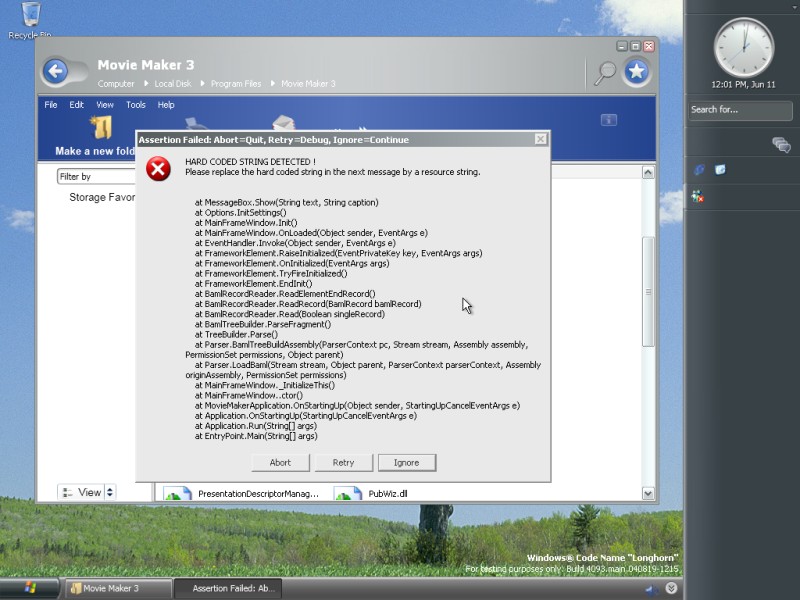Screen dimensions: 800x600
Task: Open the Recycle Bin desktop icon
Action: (x=30, y=20)
